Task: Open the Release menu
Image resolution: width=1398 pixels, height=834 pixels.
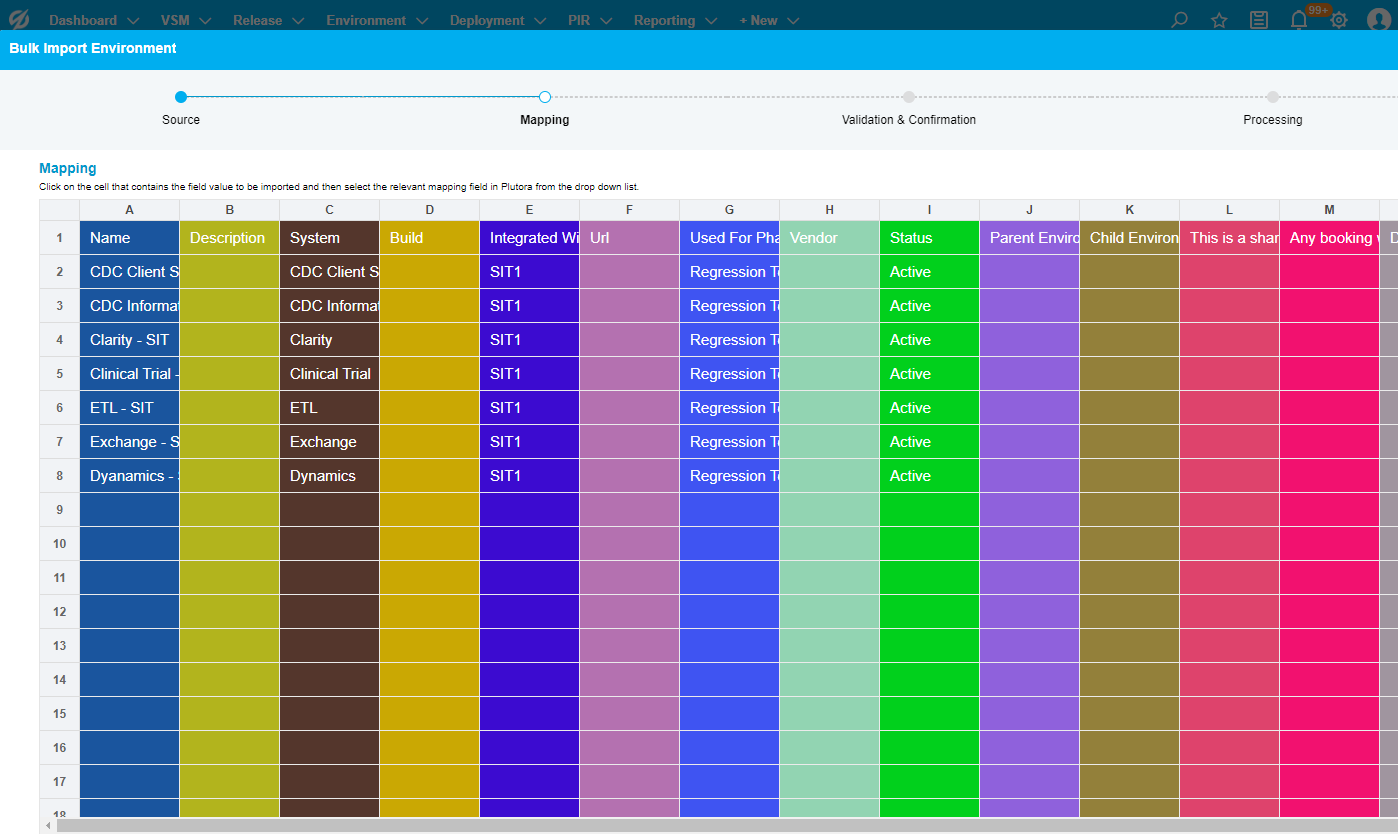Action: pos(269,20)
